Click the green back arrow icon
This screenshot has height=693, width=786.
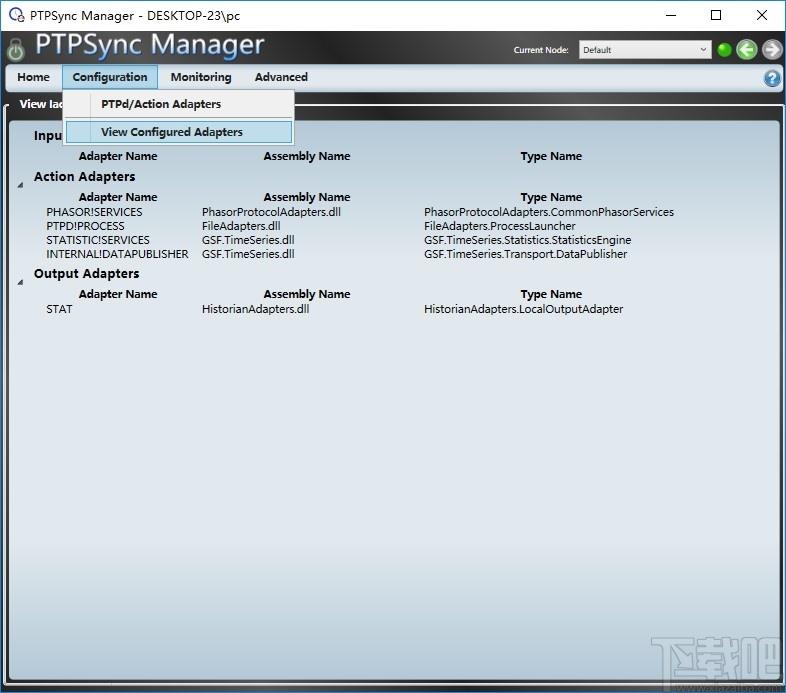(x=746, y=50)
